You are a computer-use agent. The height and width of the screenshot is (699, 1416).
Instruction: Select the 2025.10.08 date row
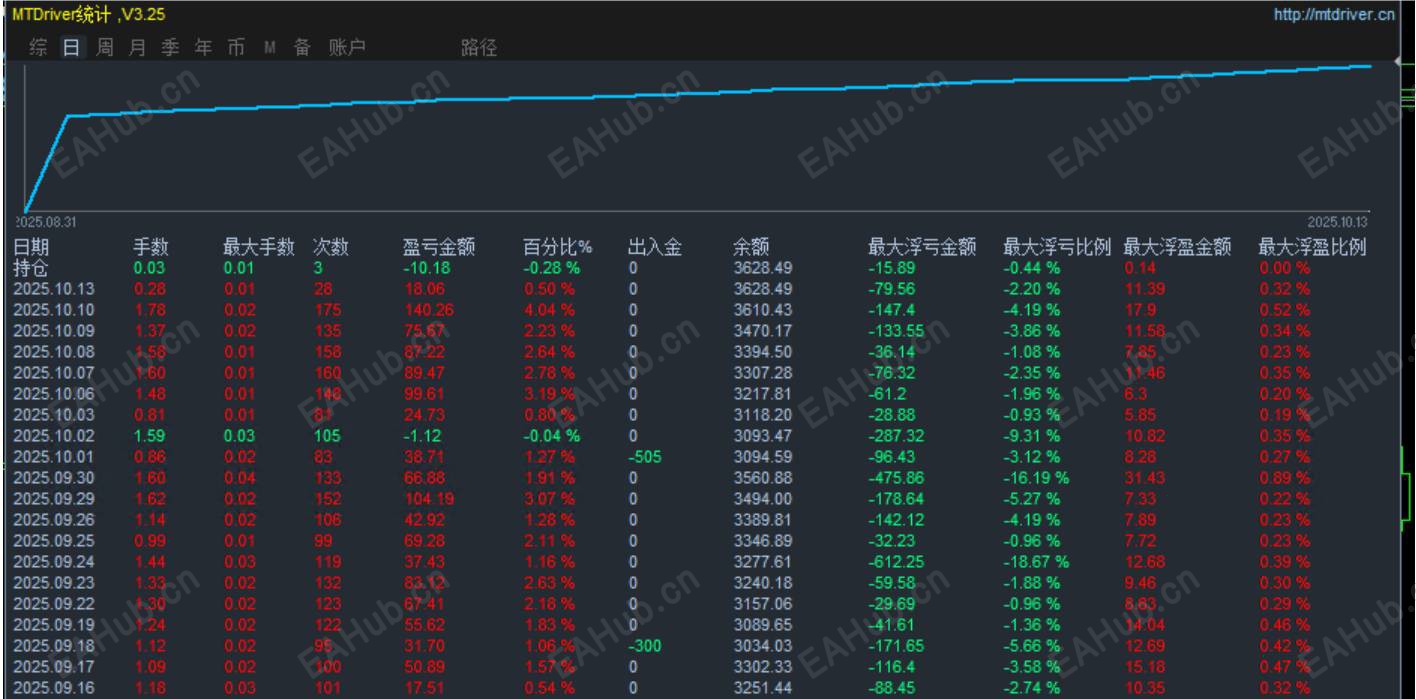(x=52, y=352)
